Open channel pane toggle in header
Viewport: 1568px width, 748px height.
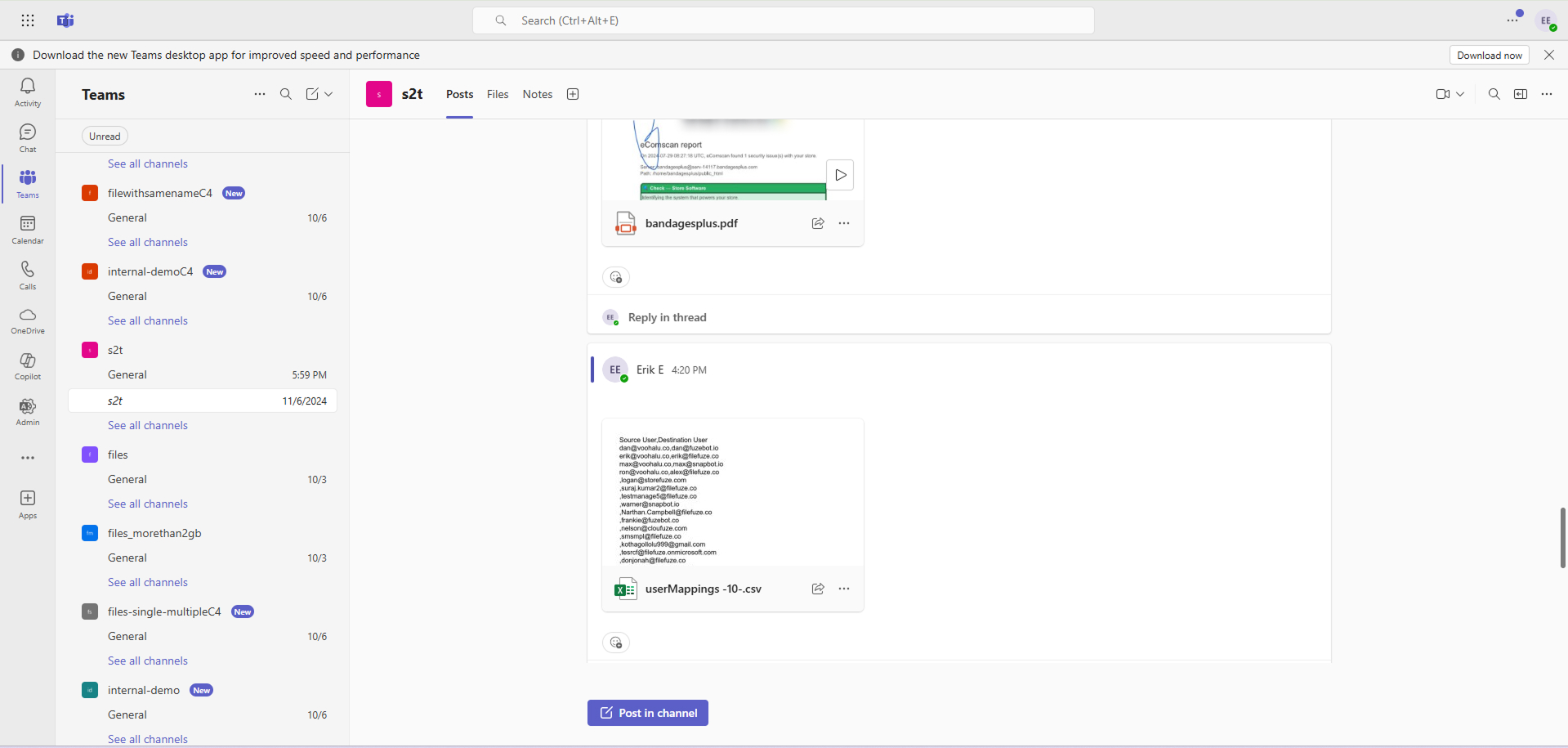coord(1520,94)
